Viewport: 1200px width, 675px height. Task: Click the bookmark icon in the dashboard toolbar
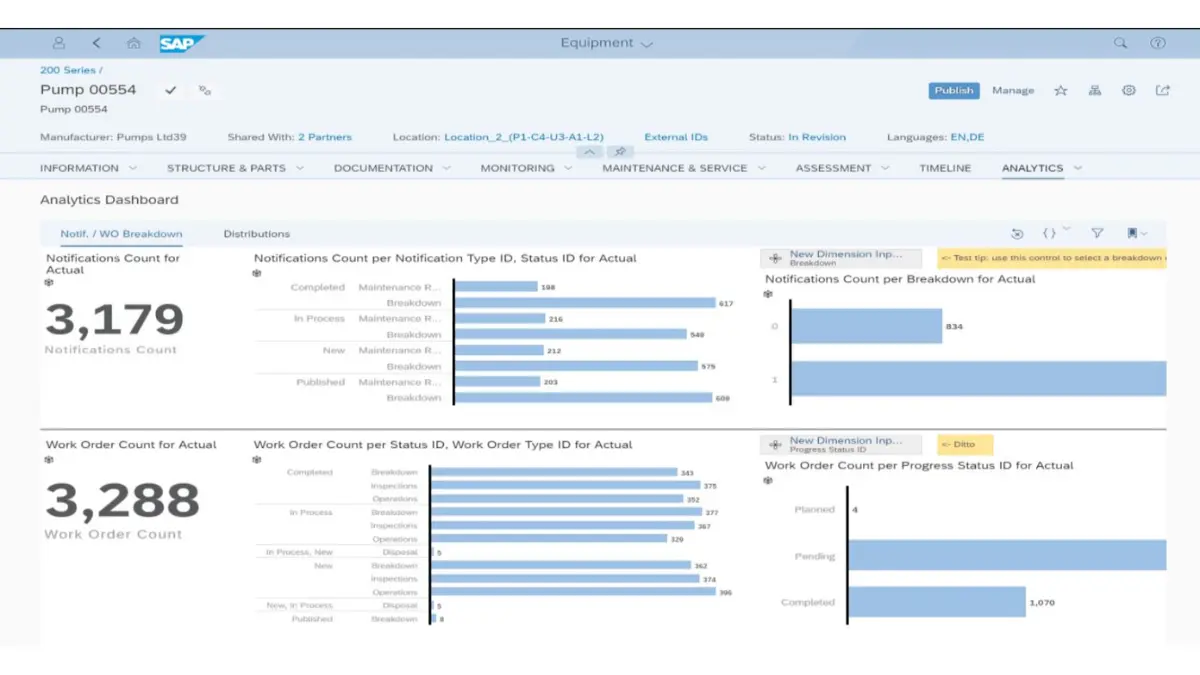coord(1133,233)
